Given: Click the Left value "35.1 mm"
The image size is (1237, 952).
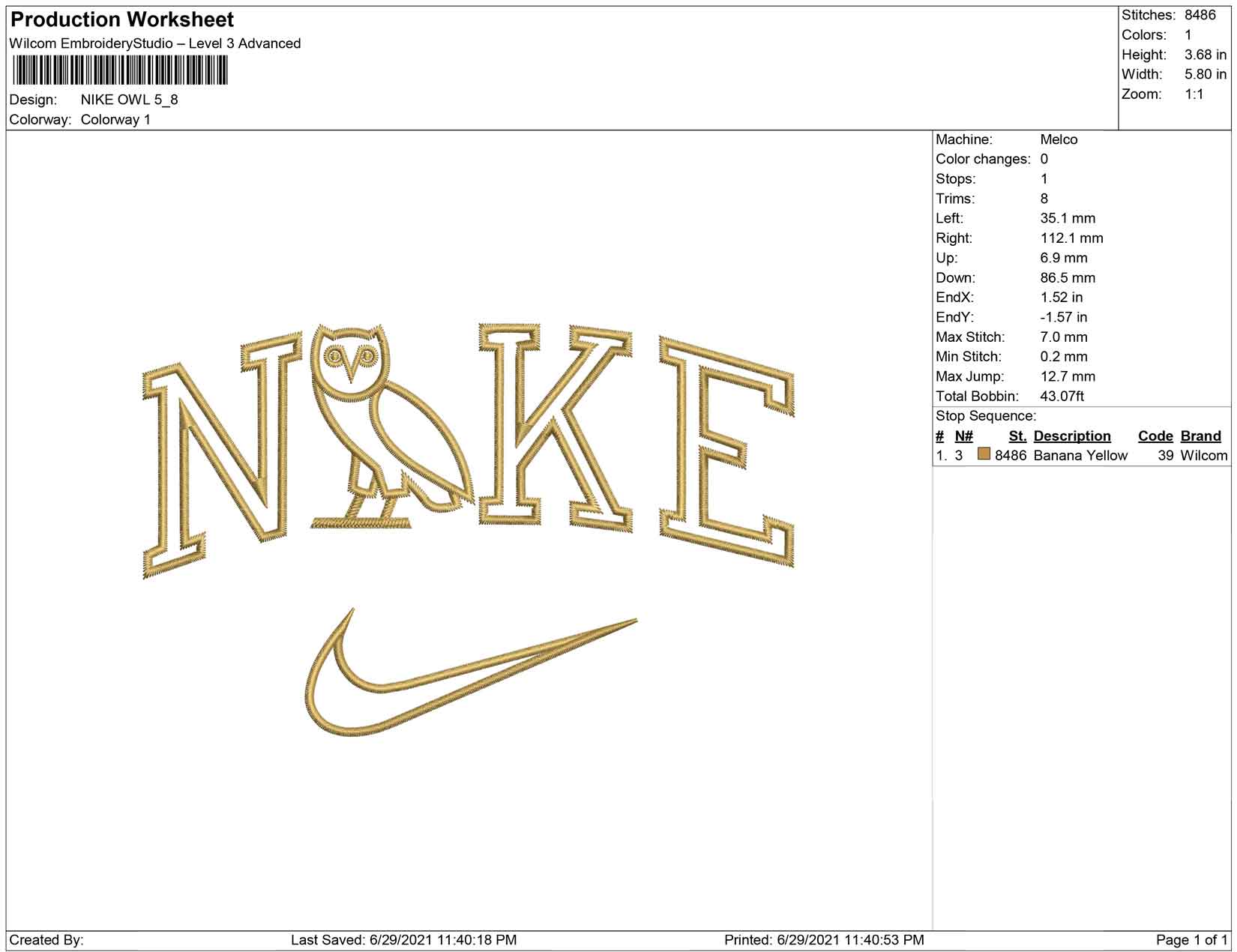Looking at the screenshot, I should (x=1068, y=218).
